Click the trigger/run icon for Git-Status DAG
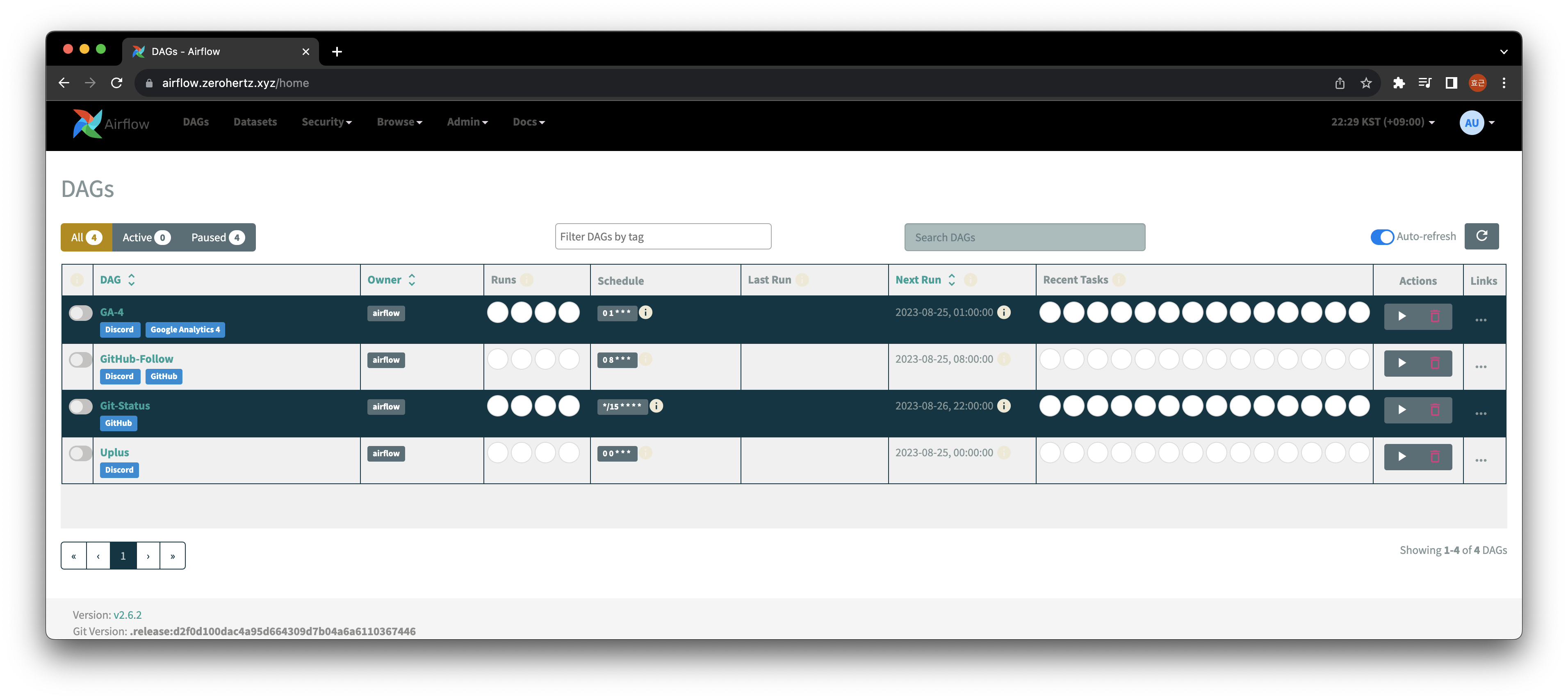Screen dimensions: 1568x700 (x=1402, y=410)
